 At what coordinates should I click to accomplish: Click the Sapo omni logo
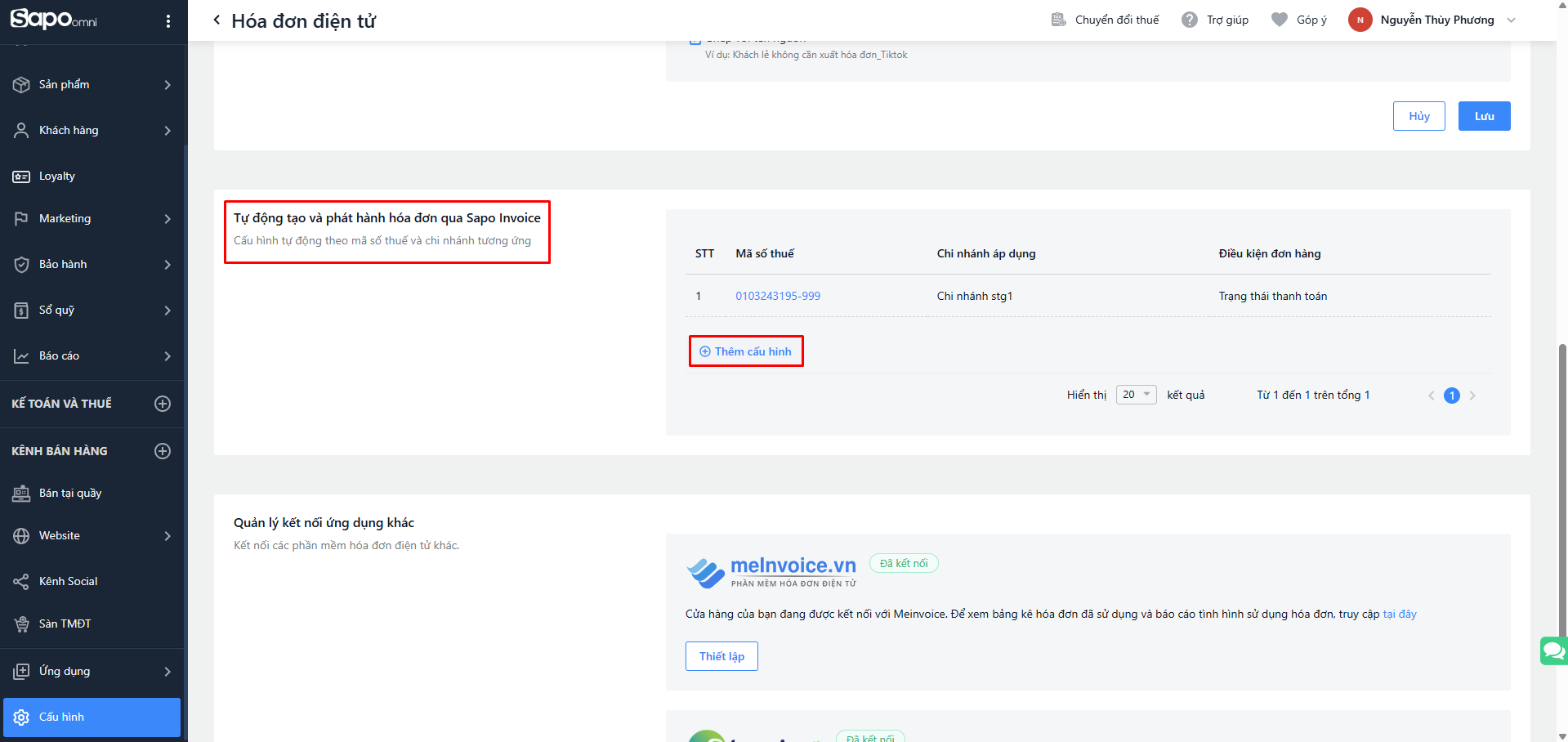54,19
